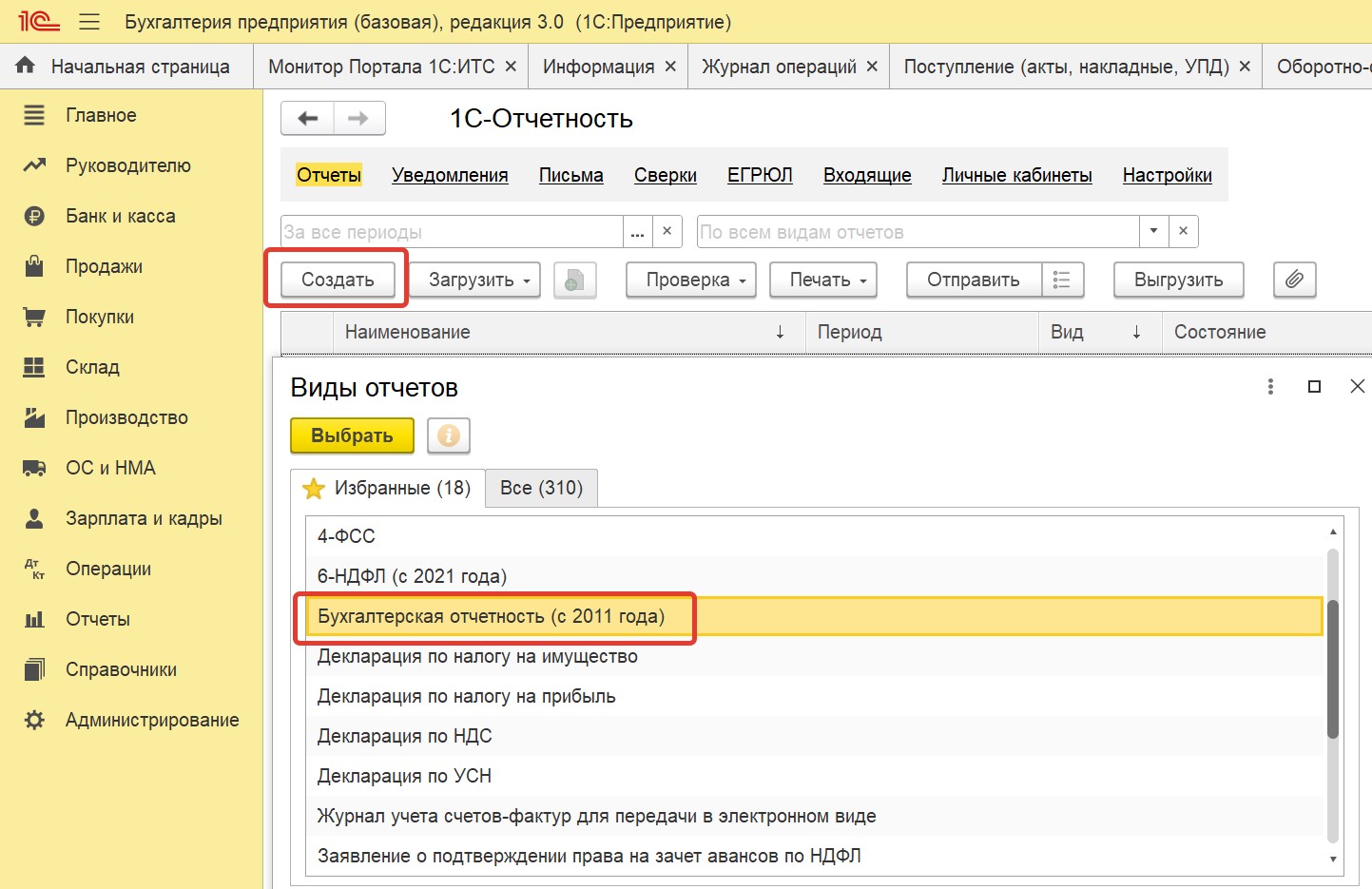Click the За все периоды input field
Viewport: 1372px width, 889px height.
point(452,231)
